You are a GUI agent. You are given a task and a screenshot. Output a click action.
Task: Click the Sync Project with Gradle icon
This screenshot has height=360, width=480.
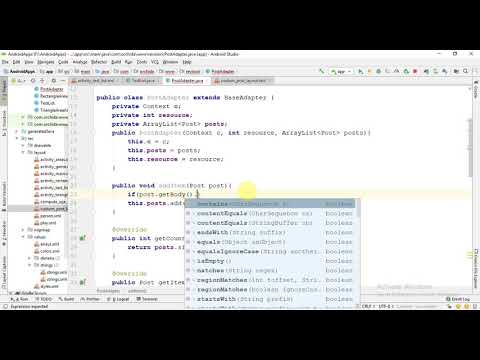426,71
